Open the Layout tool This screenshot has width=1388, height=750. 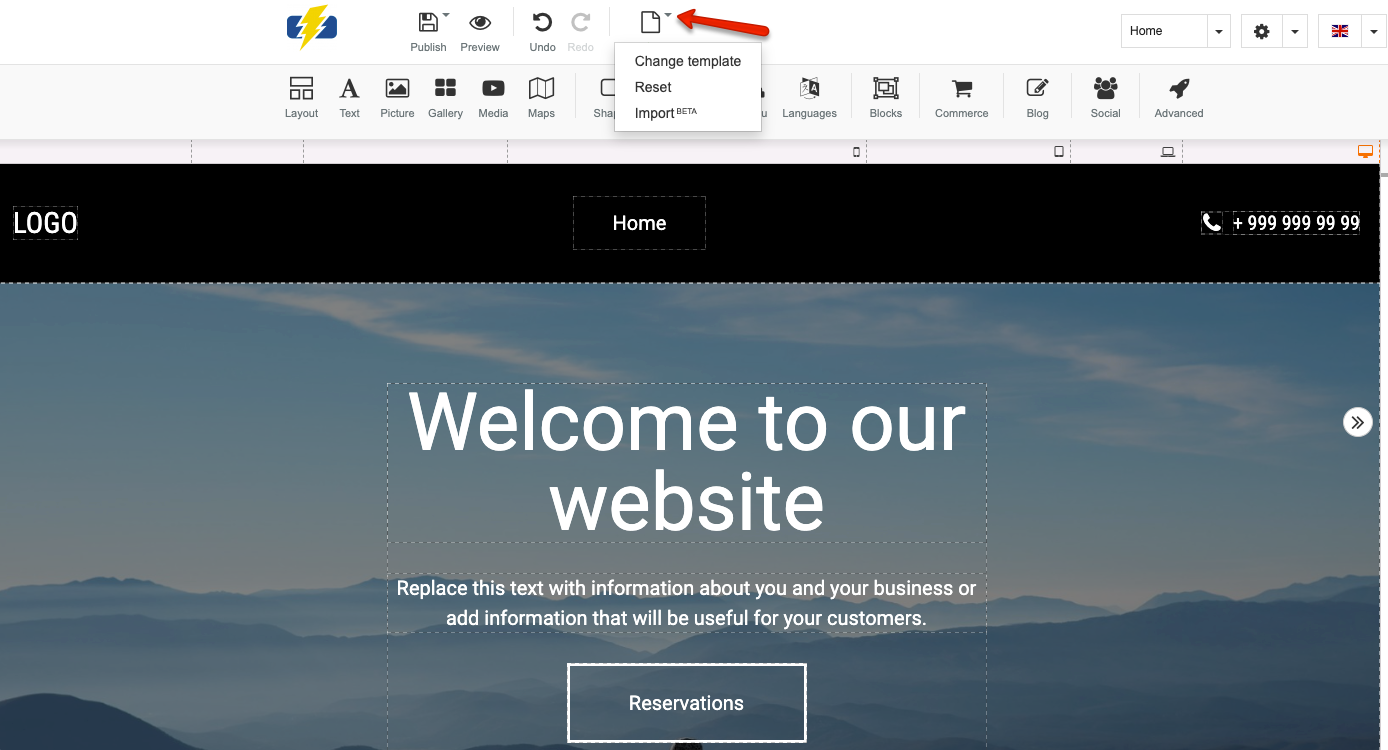(301, 97)
